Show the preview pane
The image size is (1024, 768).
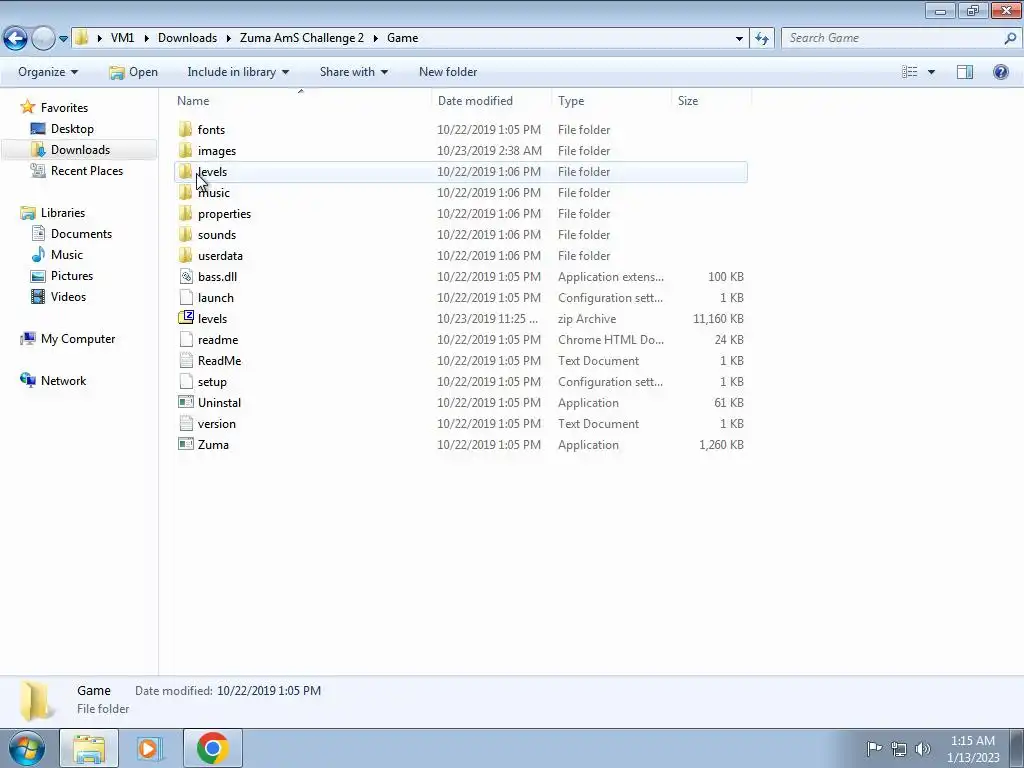(x=965, y=72)
